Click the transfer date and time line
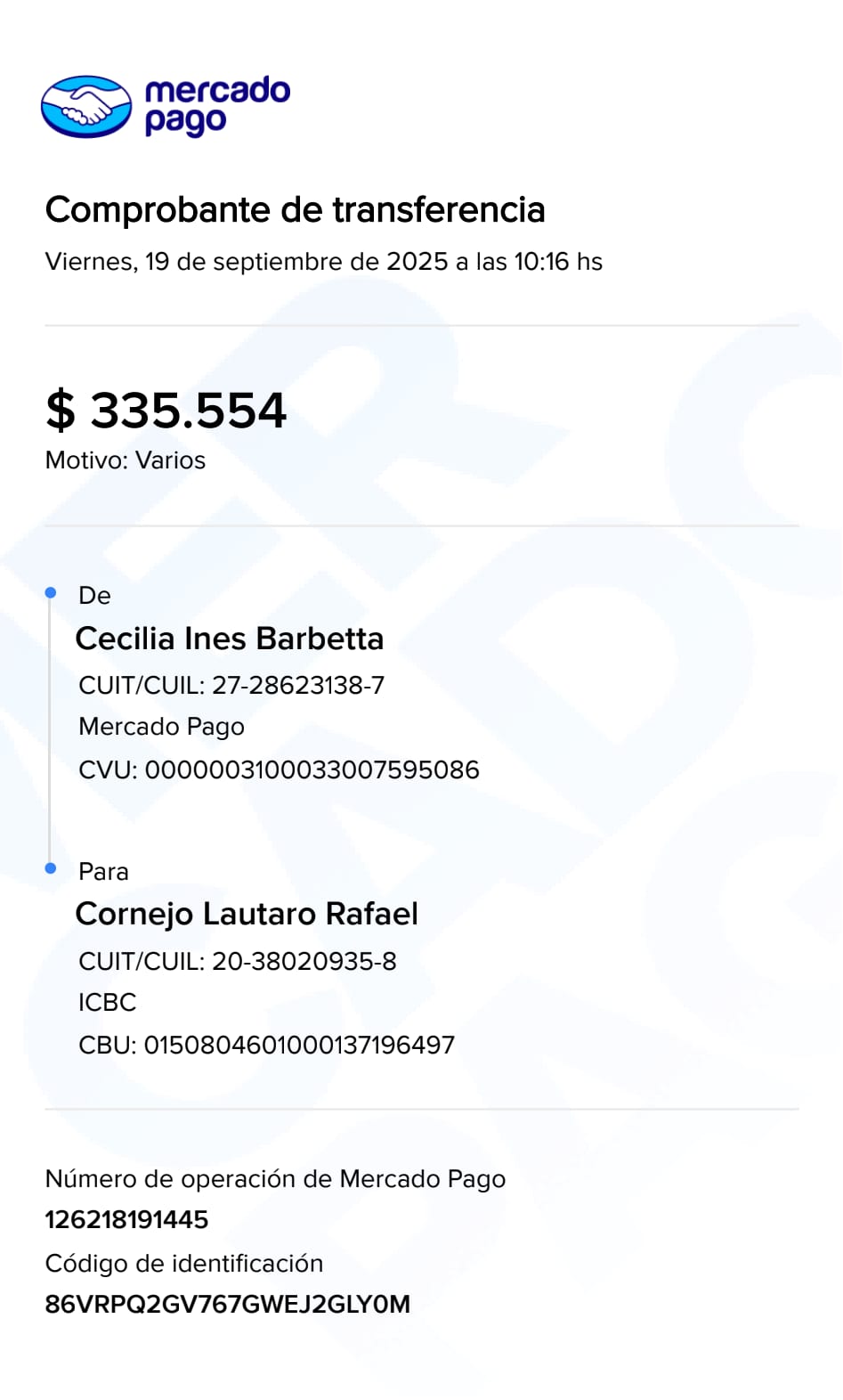This screenshot has height=1400, width=843. (x=323, y=262)
